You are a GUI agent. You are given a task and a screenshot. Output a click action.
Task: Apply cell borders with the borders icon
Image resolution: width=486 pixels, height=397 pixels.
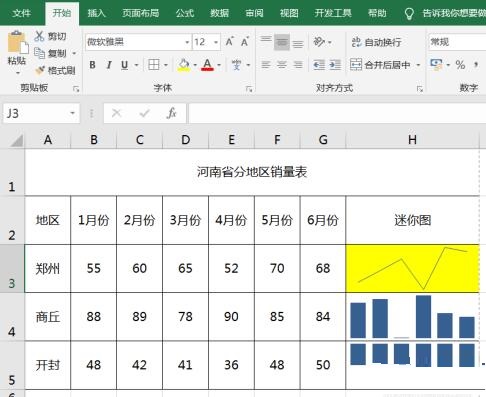tap(154, 65)
